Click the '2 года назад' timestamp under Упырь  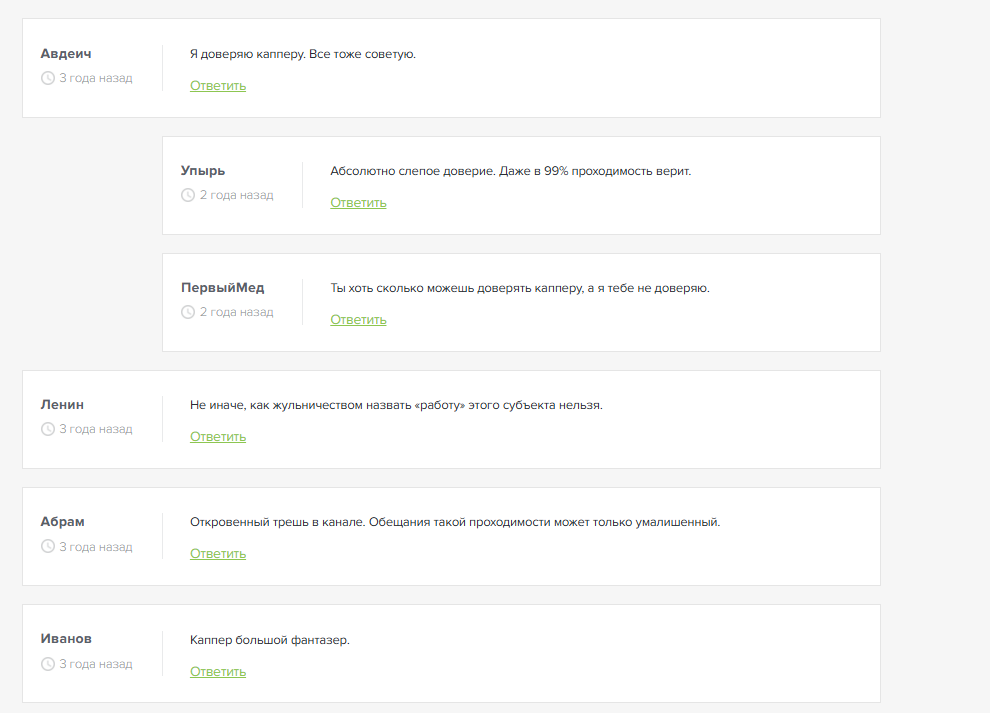click(x=236, y=195)
